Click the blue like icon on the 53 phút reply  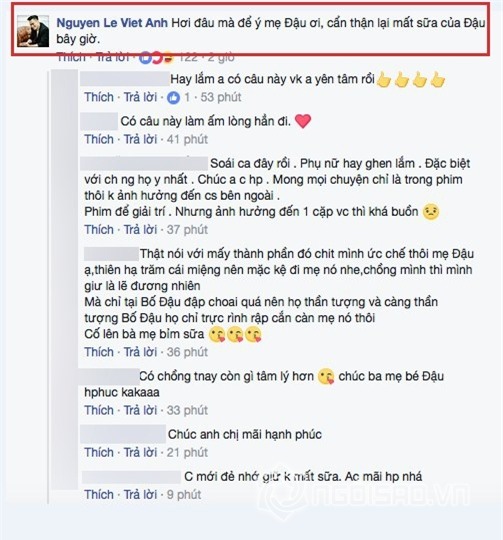click(174, 98)
